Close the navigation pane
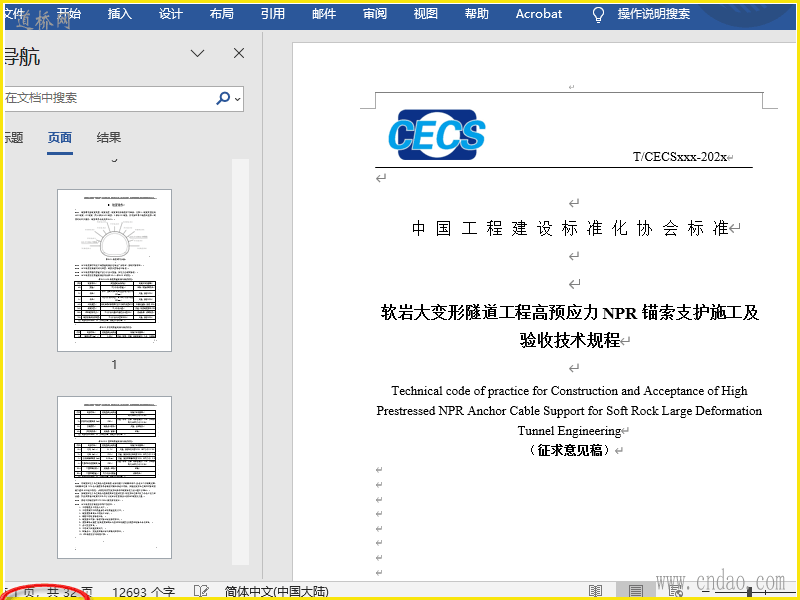The width and height of the screenshot is (800, 600). 239,53
